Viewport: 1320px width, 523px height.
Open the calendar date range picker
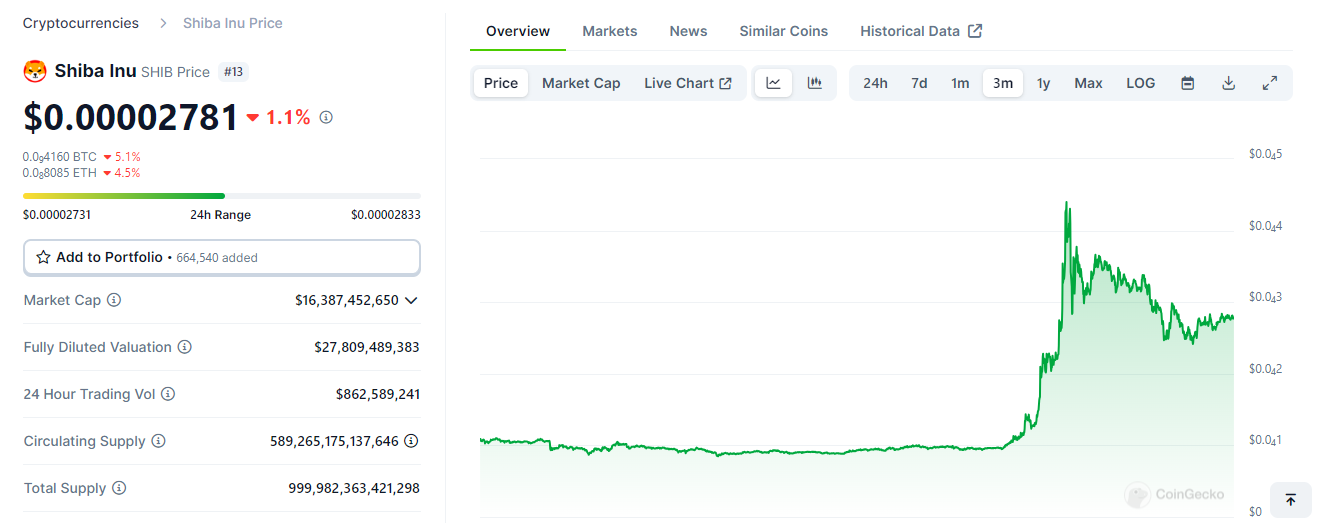pos(1188,83)
